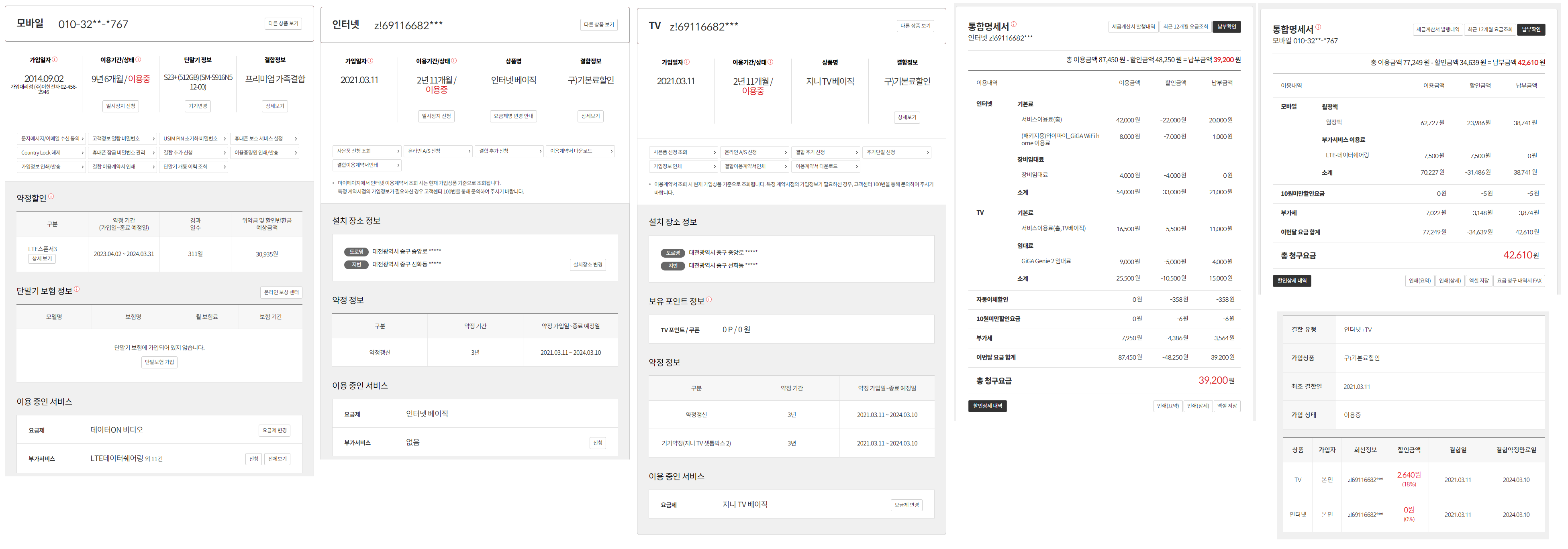Click the 단말기보험 가입 button
1568x549 pixels.
pyautogui.click(x=159, y=362)
